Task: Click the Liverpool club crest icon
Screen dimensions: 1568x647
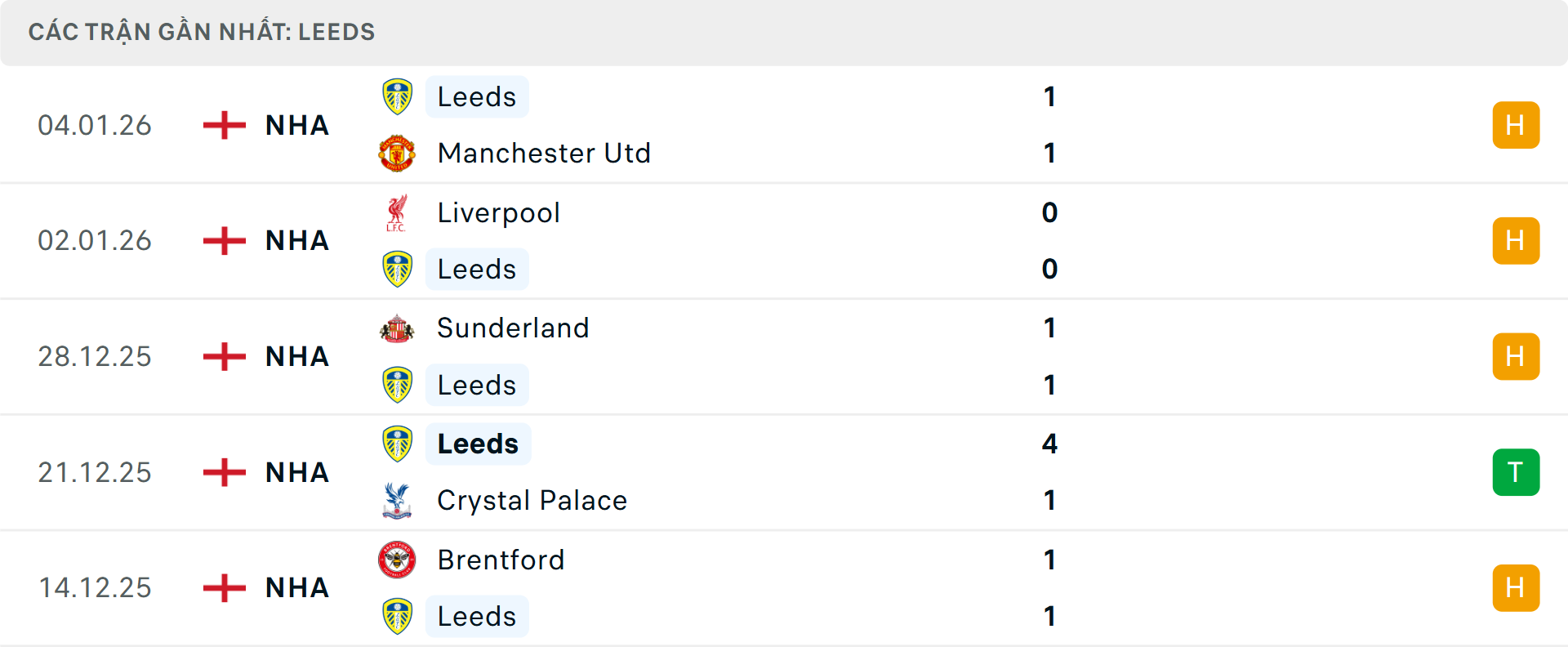Action: [397, 213]
